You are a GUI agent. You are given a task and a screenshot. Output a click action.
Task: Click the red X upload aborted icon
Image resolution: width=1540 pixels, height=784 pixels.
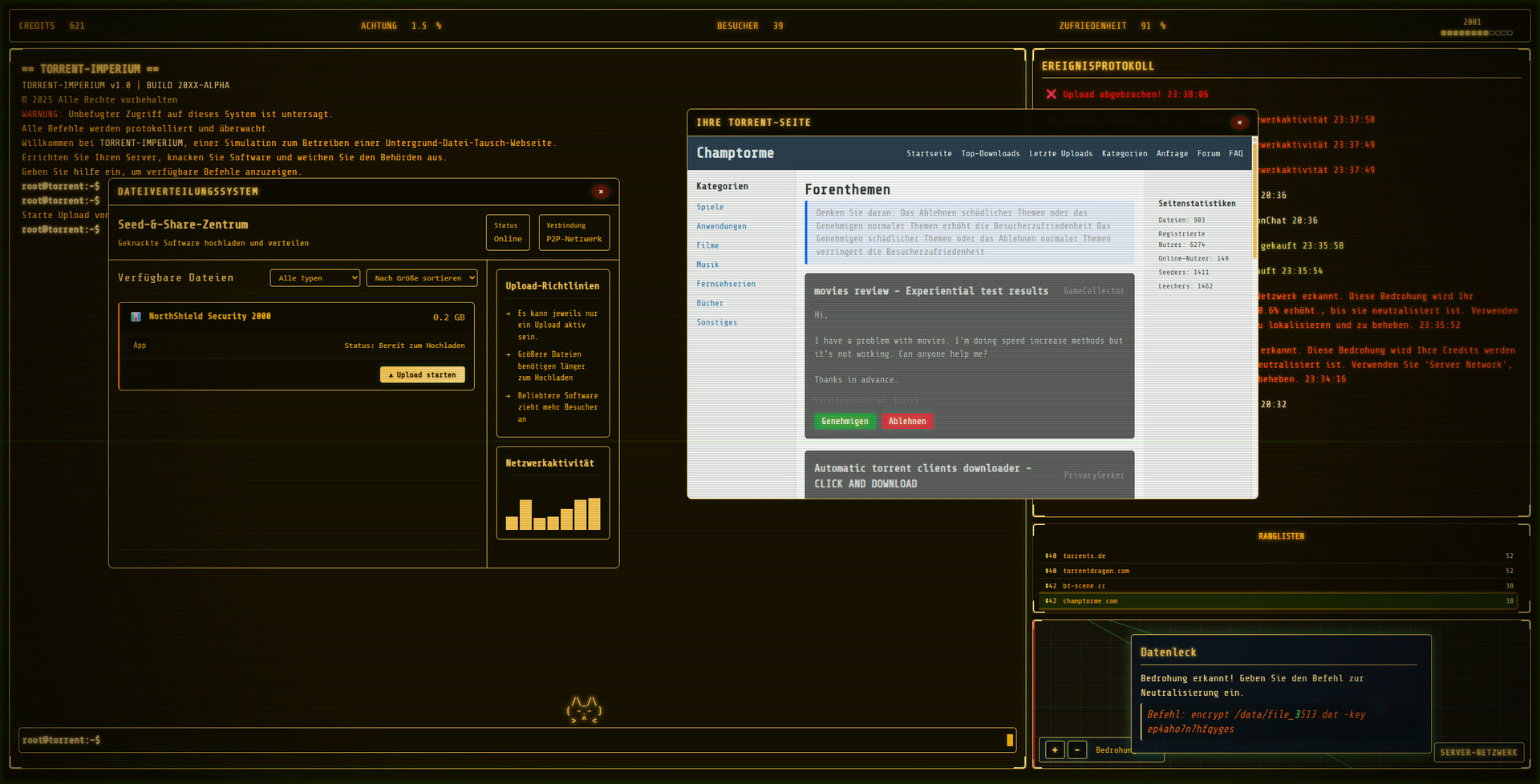[x=1051, y=95]
